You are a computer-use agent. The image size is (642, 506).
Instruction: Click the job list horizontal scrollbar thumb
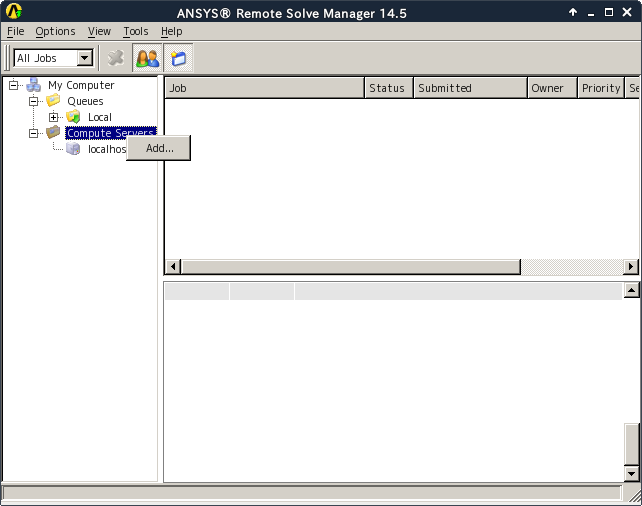(x=350, y=267)
